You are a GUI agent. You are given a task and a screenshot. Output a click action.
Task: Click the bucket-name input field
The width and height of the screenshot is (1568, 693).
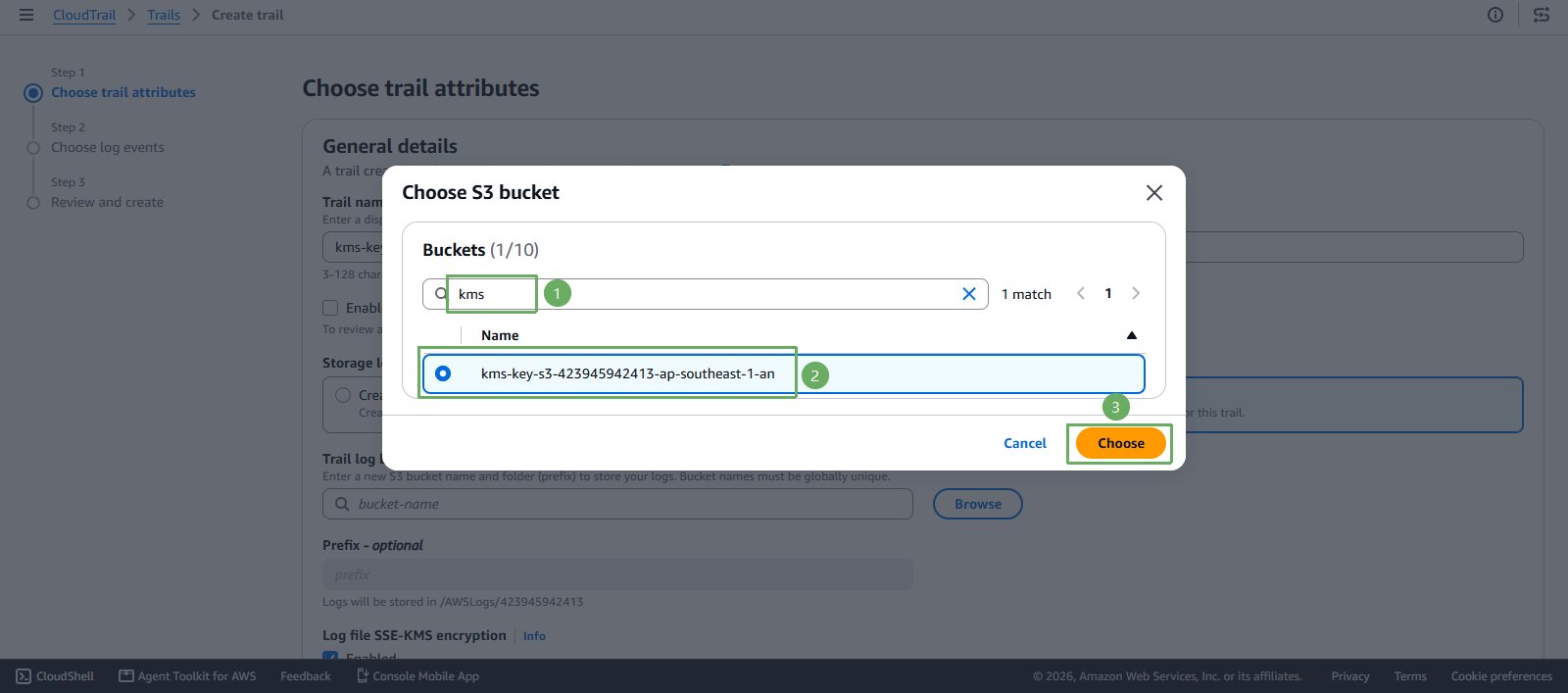[x=617, y=504]
